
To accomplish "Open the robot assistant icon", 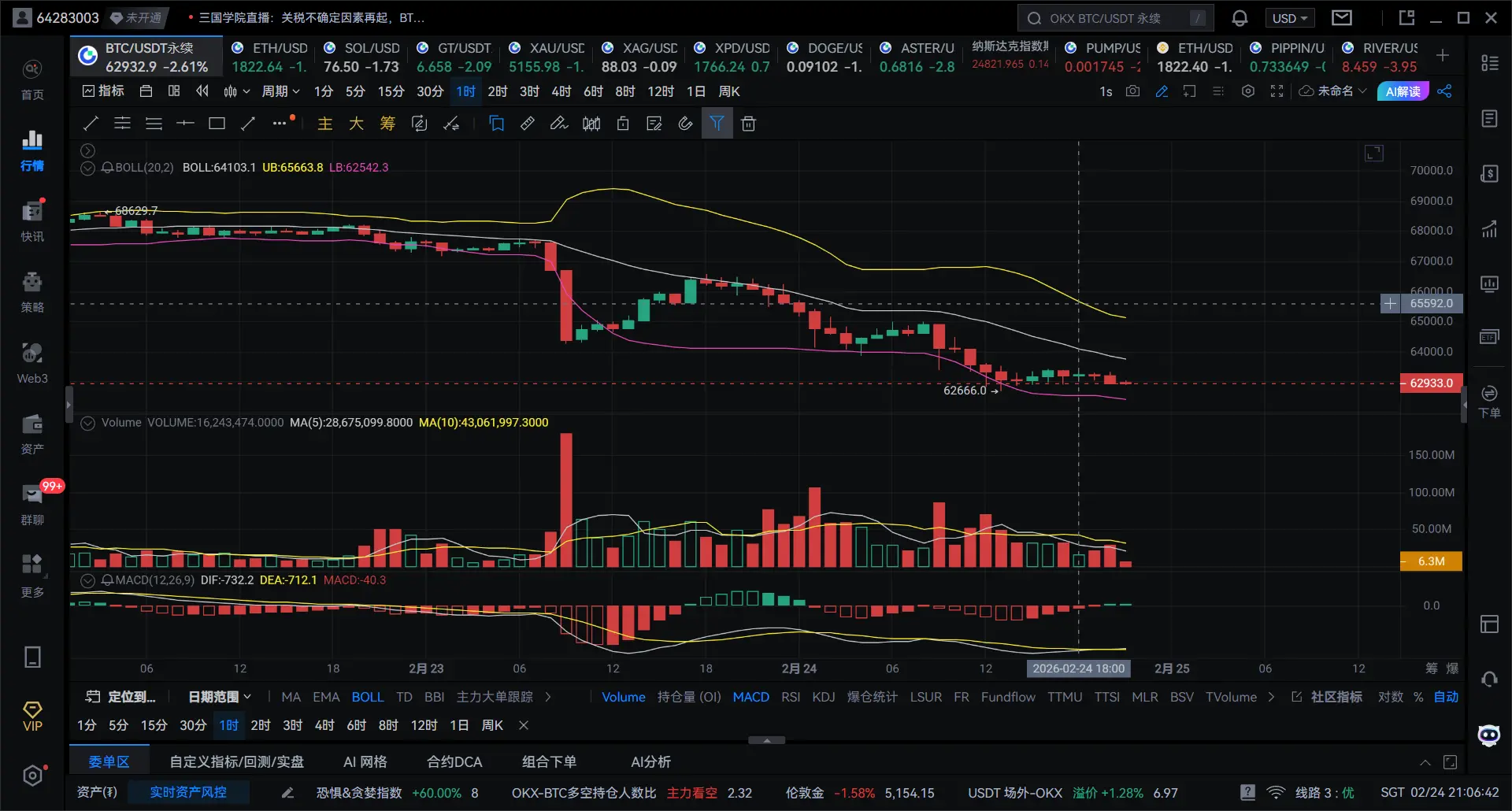I will pos(1489,735).
